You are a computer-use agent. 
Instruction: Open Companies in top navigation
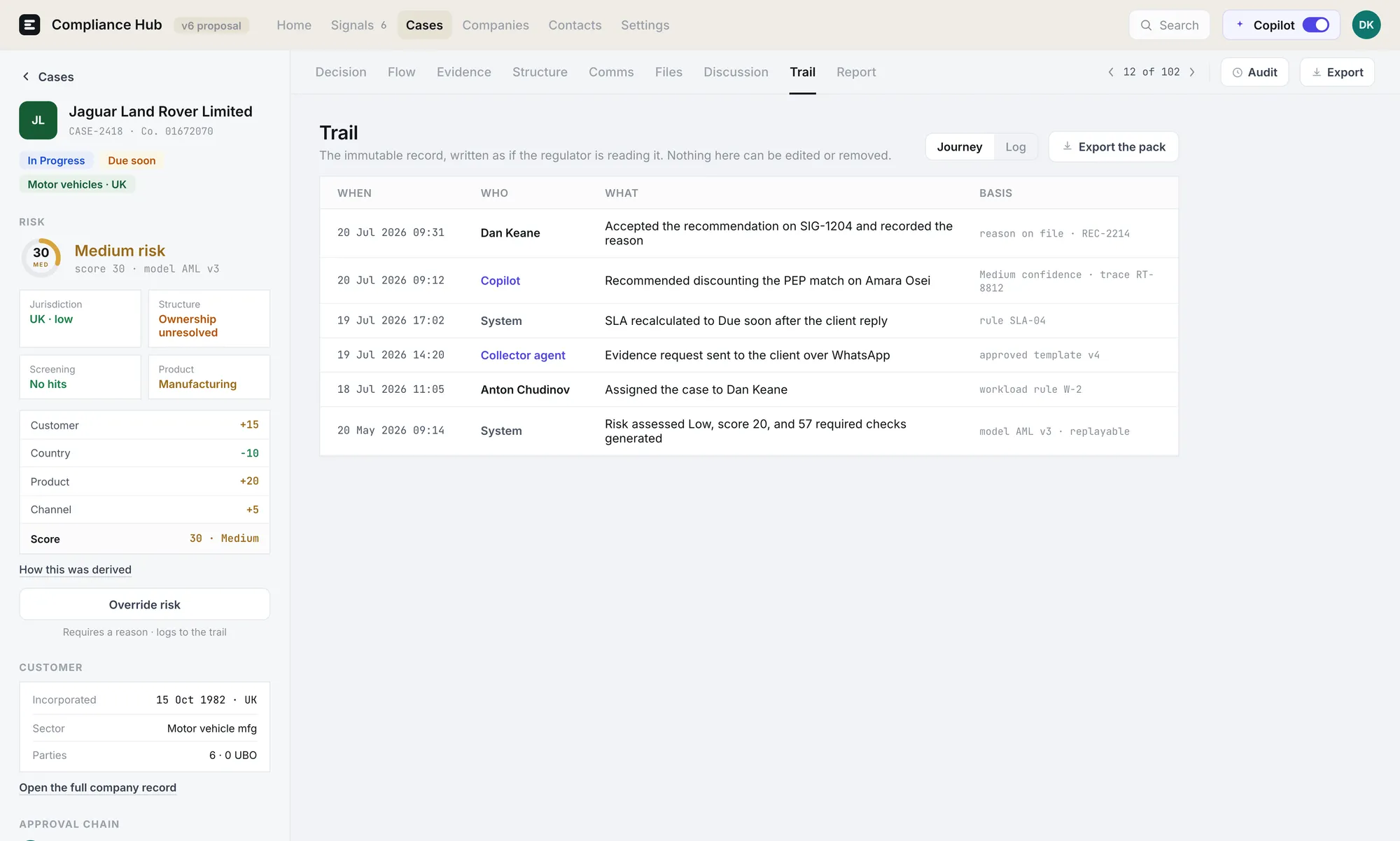pos(496,25)
